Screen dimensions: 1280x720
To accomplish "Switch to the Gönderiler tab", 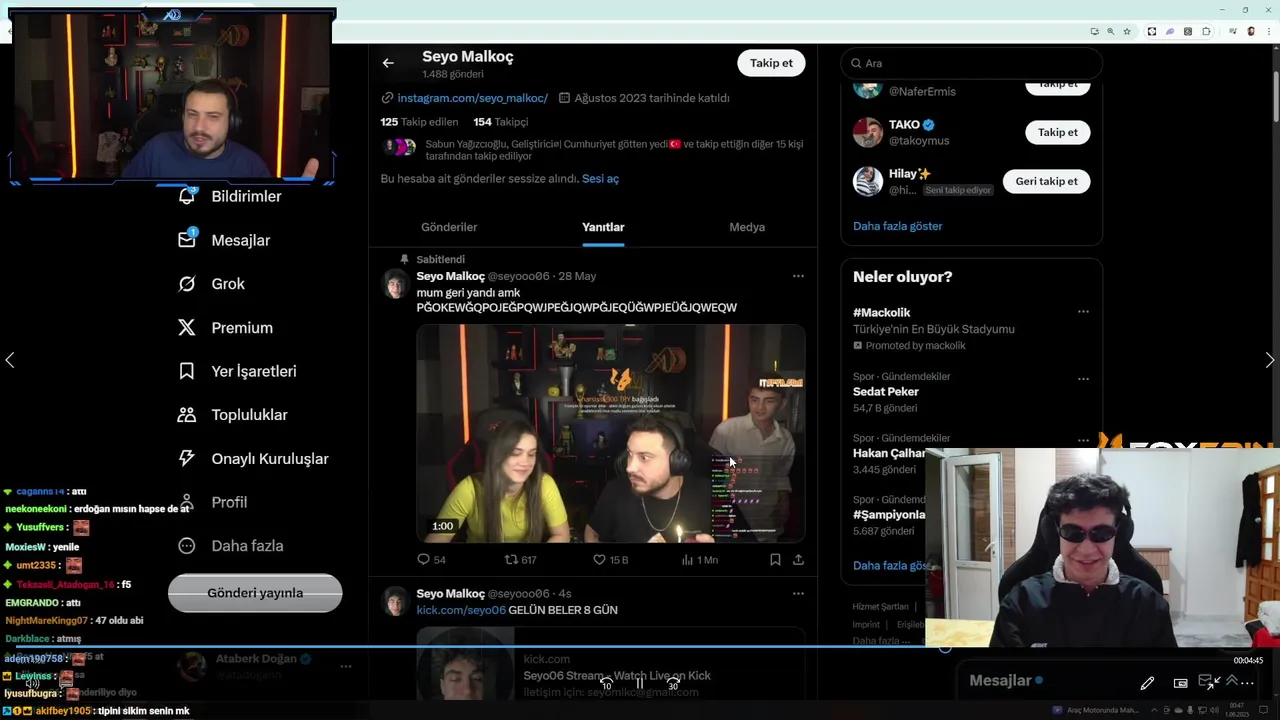I will 449,227.
